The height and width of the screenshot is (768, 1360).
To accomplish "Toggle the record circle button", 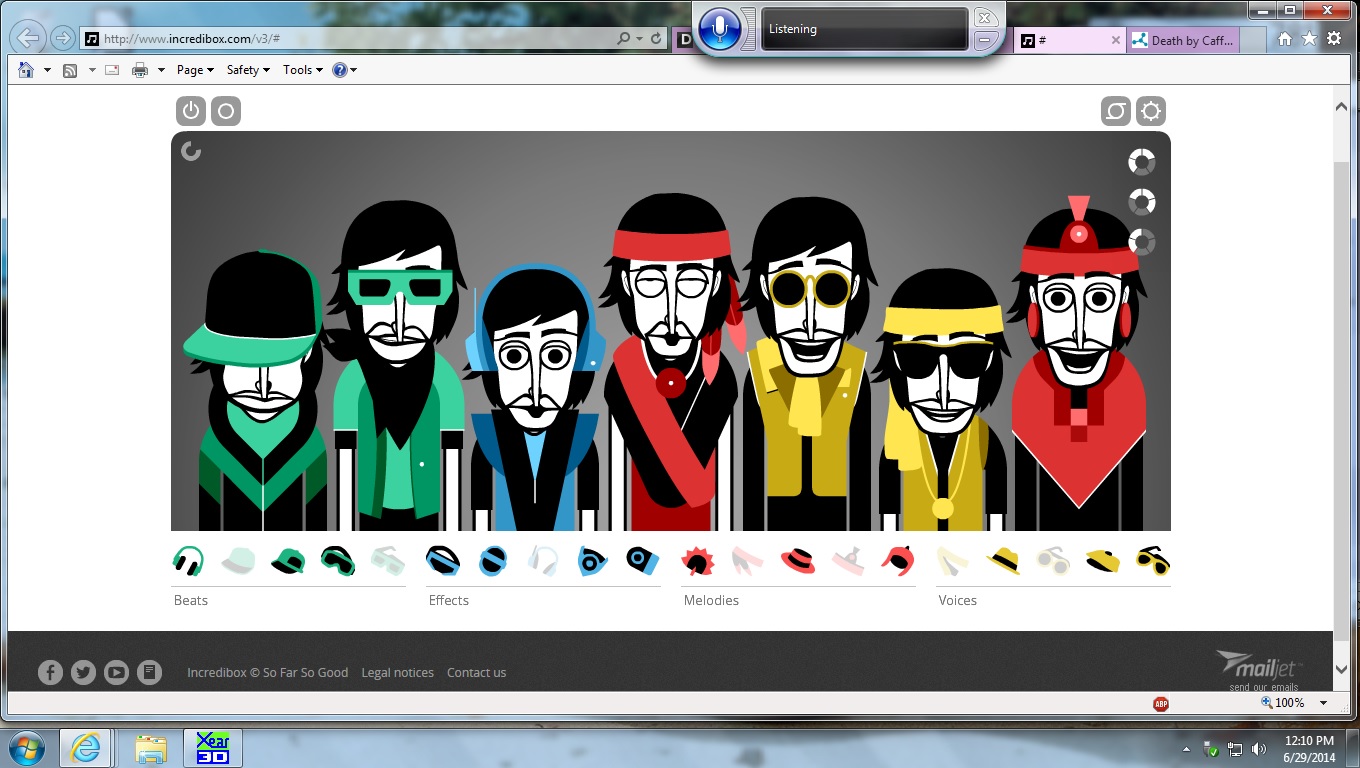I will point(226,111).
